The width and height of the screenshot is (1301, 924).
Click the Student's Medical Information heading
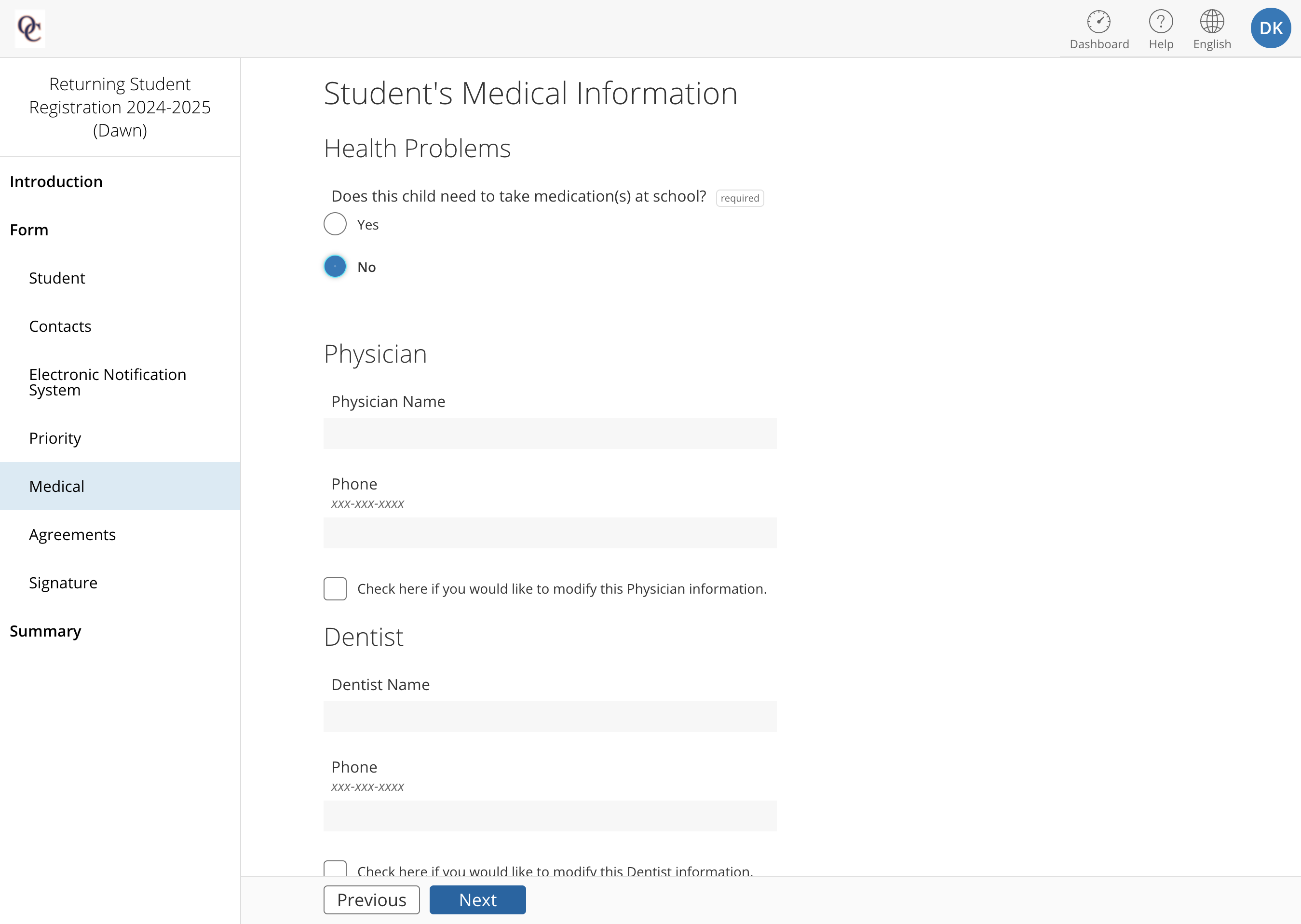click(531, 93)
